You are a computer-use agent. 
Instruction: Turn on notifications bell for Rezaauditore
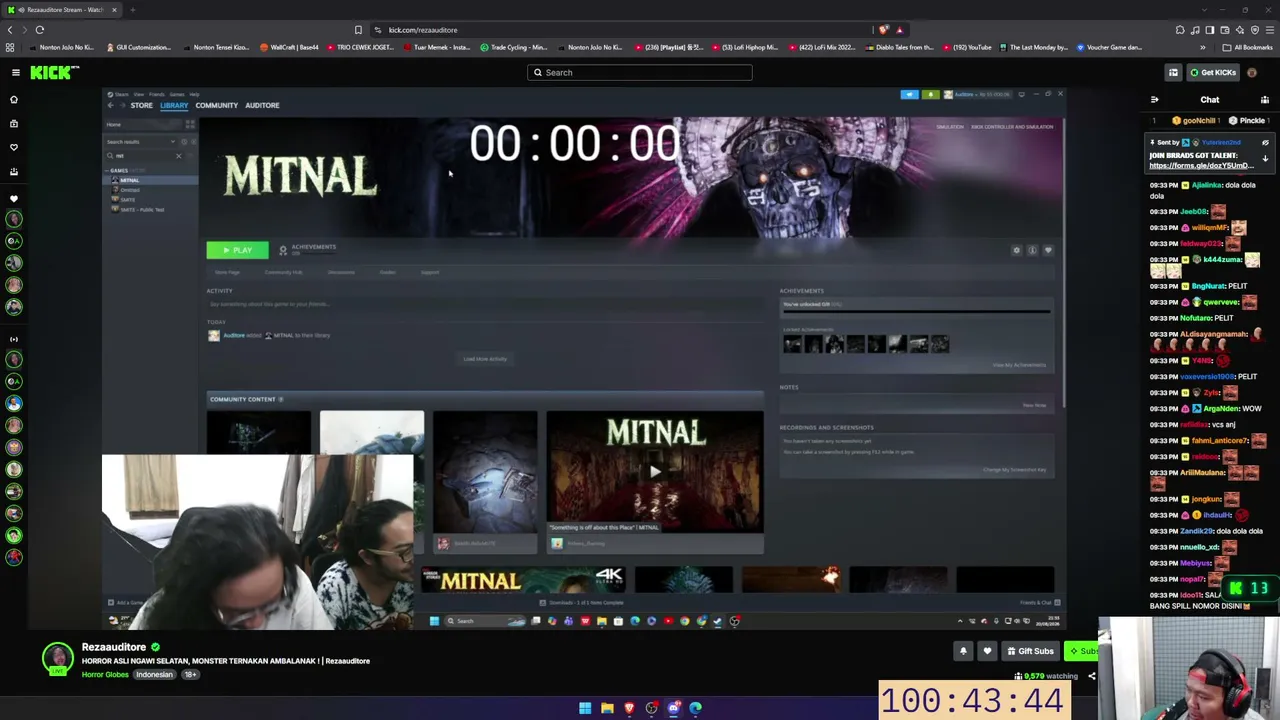pyautogui.click(x=963, y=651)
